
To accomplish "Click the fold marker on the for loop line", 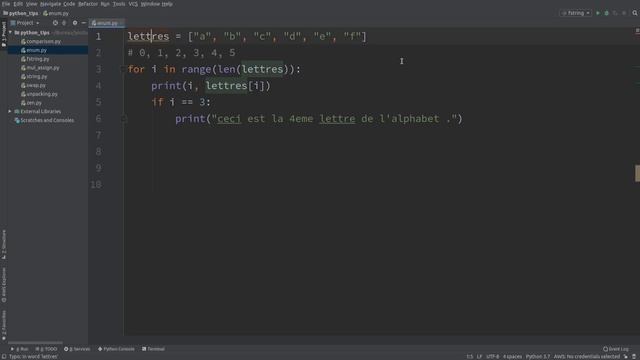I will click(123, 69).
